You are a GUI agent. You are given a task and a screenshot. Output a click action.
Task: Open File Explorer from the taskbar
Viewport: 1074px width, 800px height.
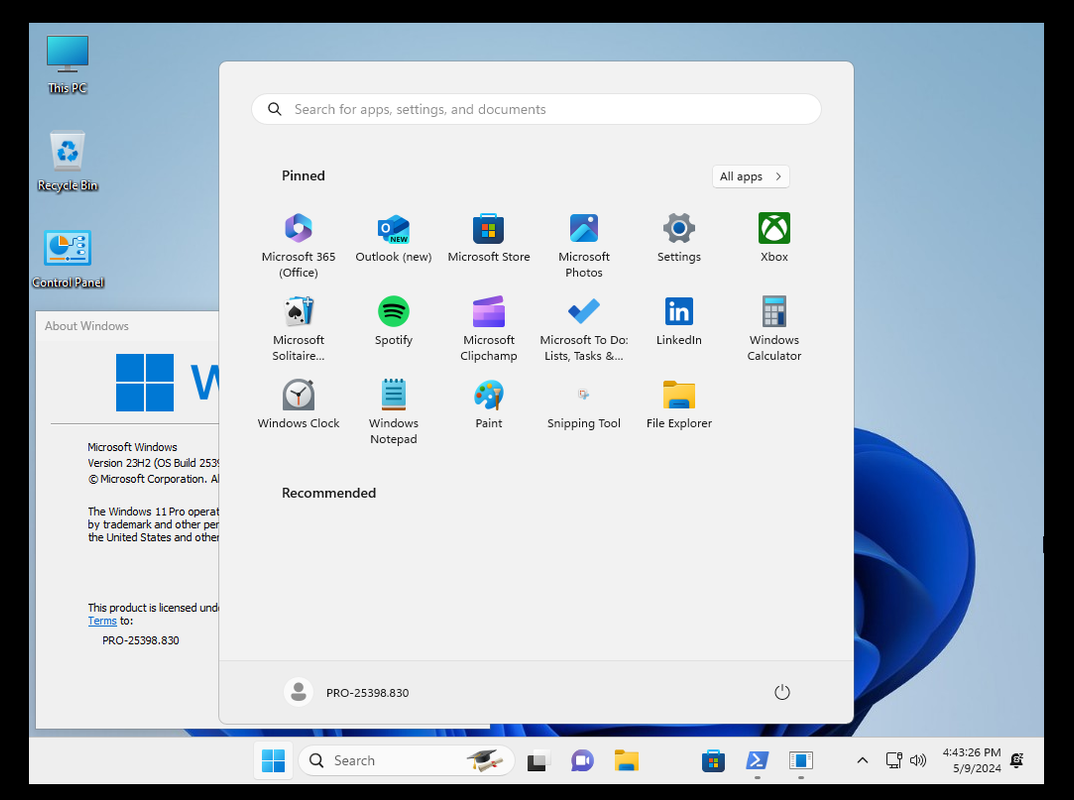point(626,760)
